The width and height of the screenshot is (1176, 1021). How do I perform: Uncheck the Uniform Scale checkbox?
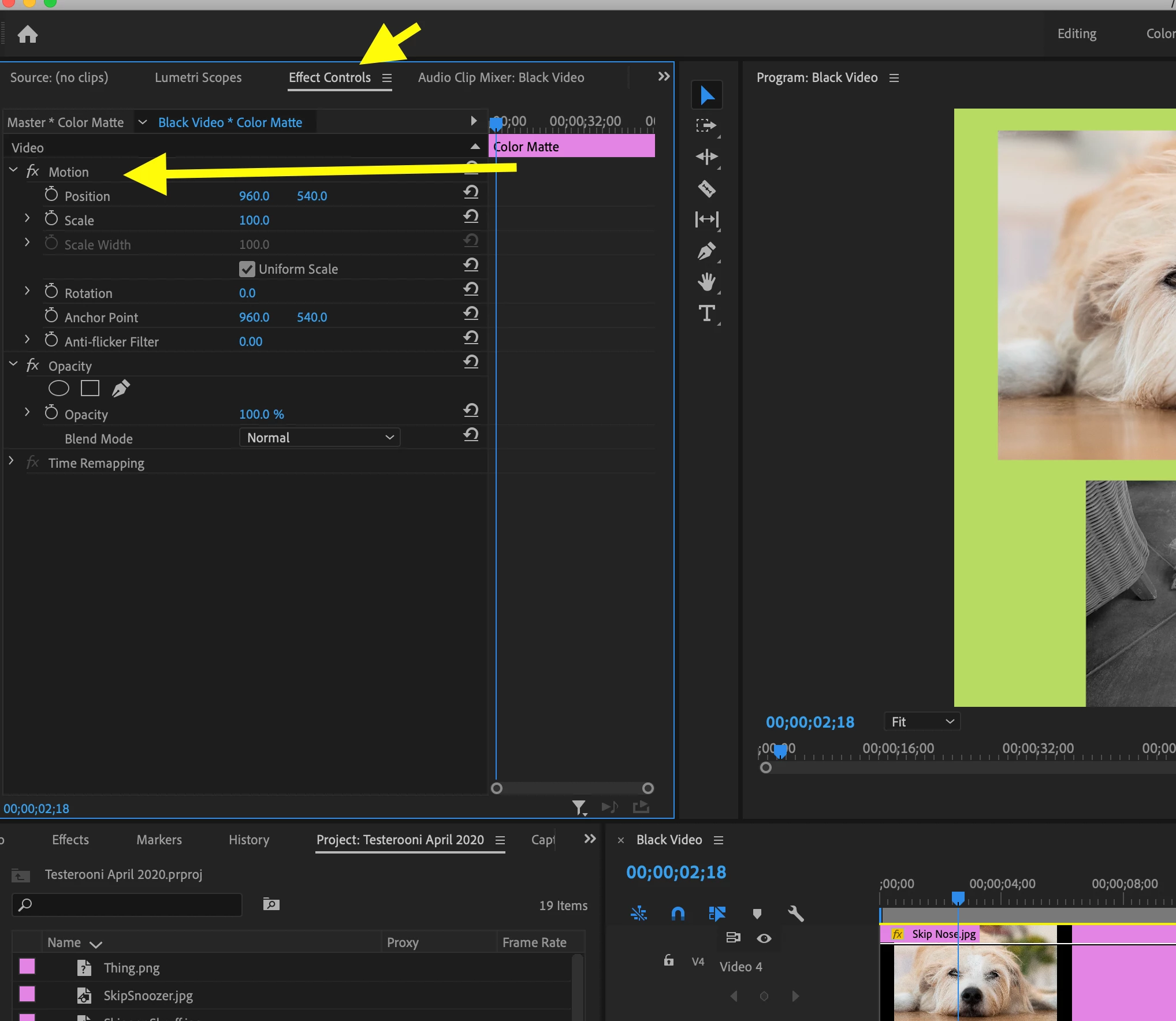click(x=247, y=269)
